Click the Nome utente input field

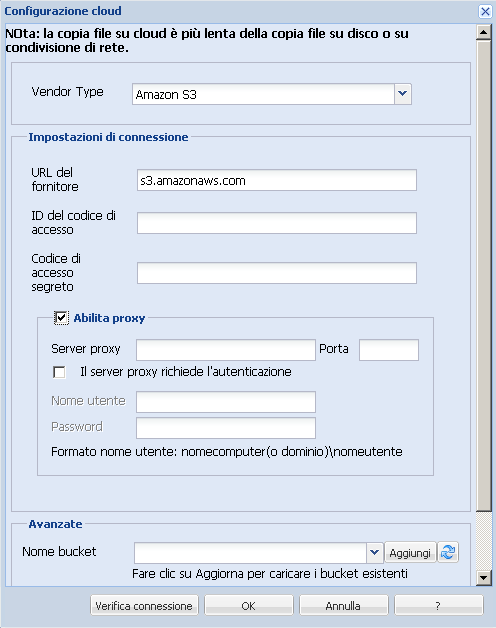tap(226, 402)
